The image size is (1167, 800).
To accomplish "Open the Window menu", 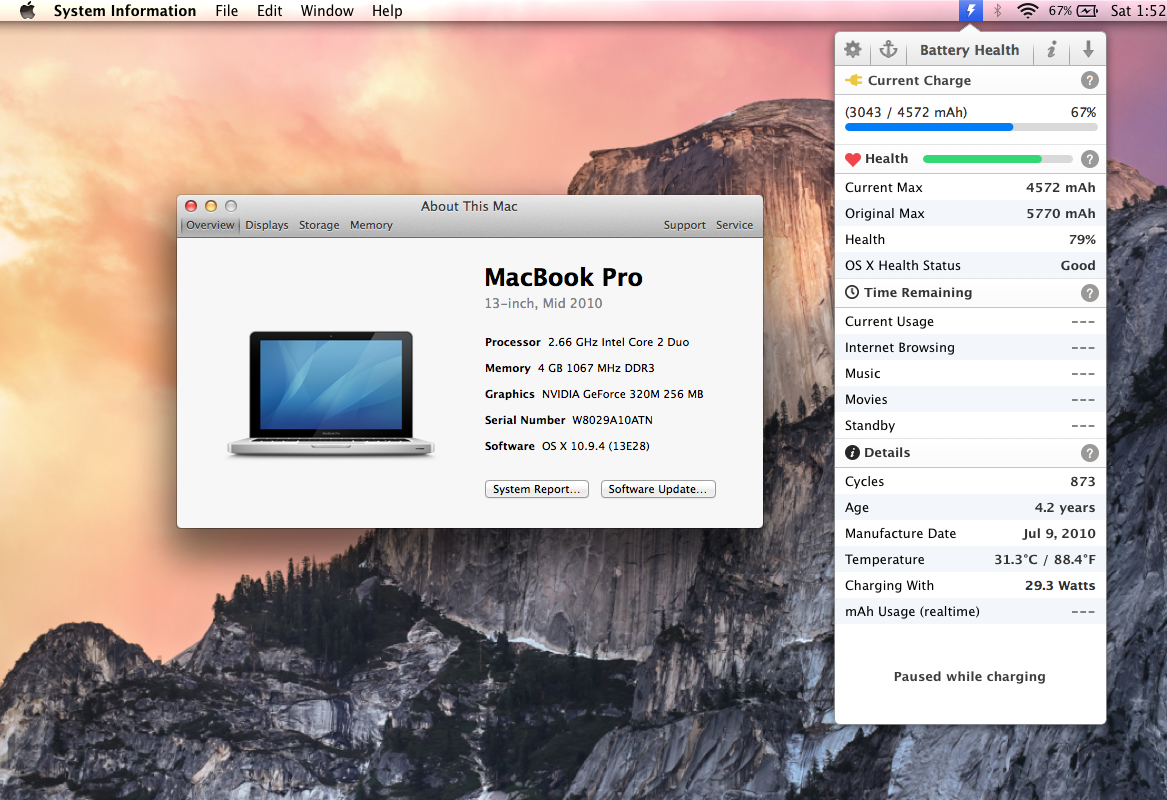I will 327,10.
